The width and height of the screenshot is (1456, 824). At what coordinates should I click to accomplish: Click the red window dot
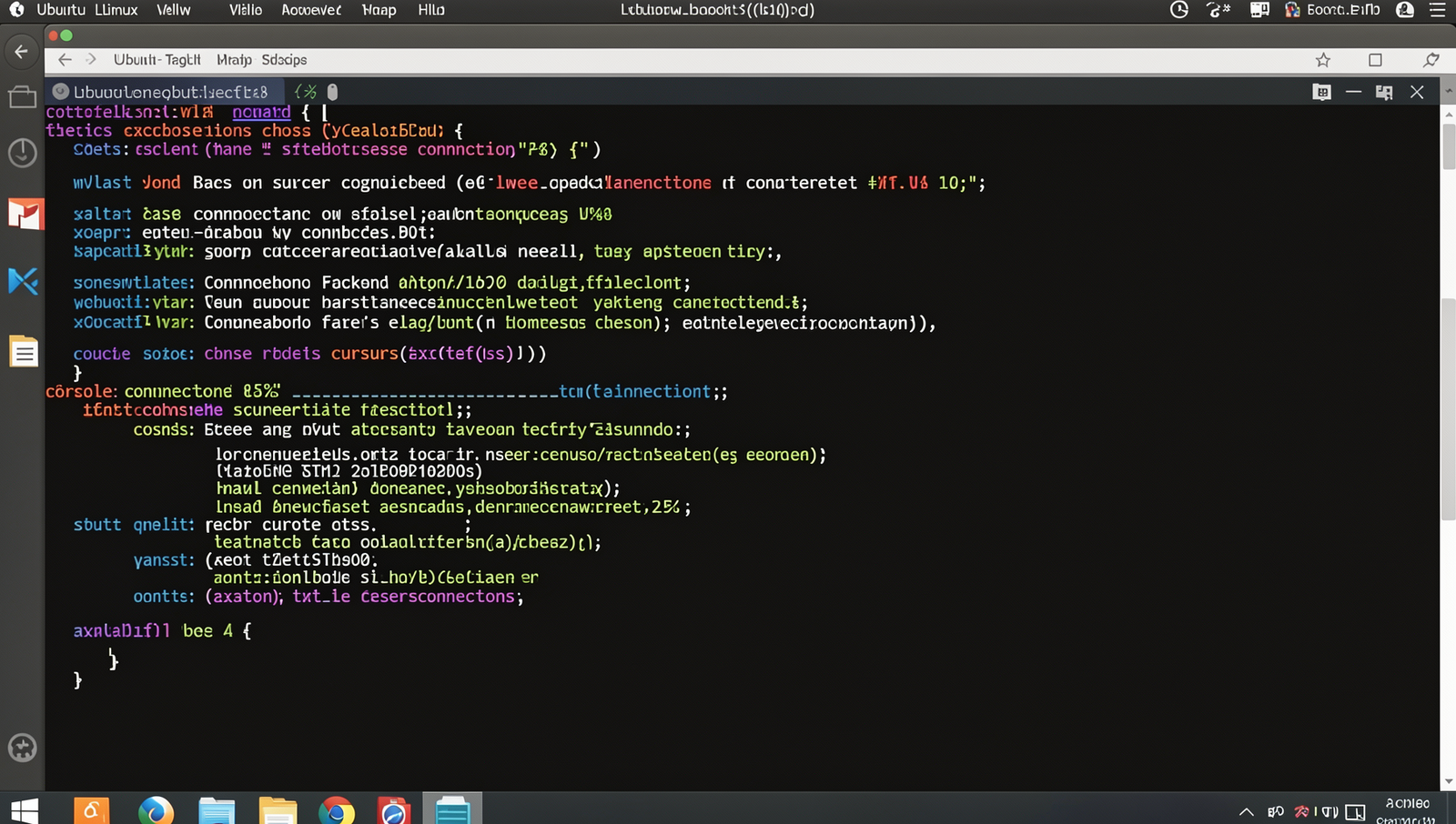[53, 35]
